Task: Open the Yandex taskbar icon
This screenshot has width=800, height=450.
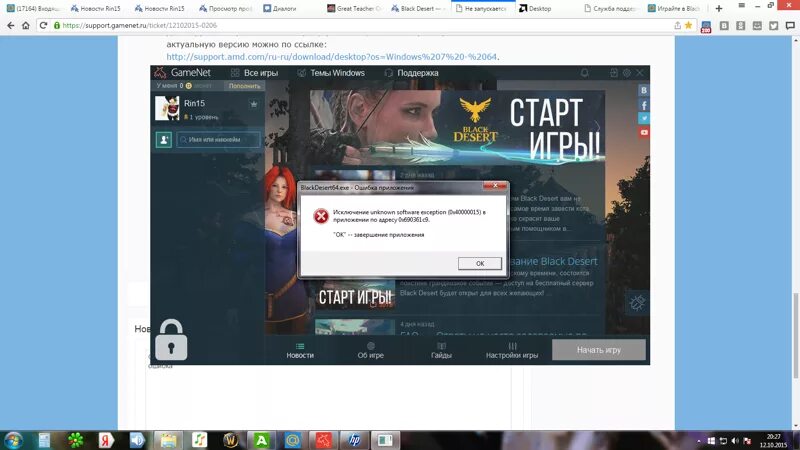Action: (106, 440)
